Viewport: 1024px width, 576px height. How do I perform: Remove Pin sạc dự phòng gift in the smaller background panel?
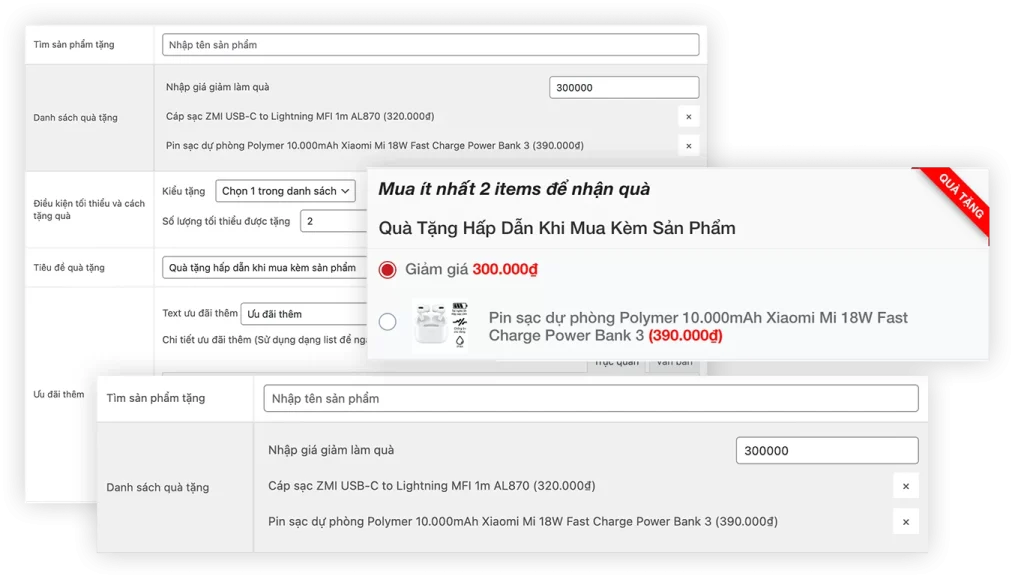[x=688, y=146]
